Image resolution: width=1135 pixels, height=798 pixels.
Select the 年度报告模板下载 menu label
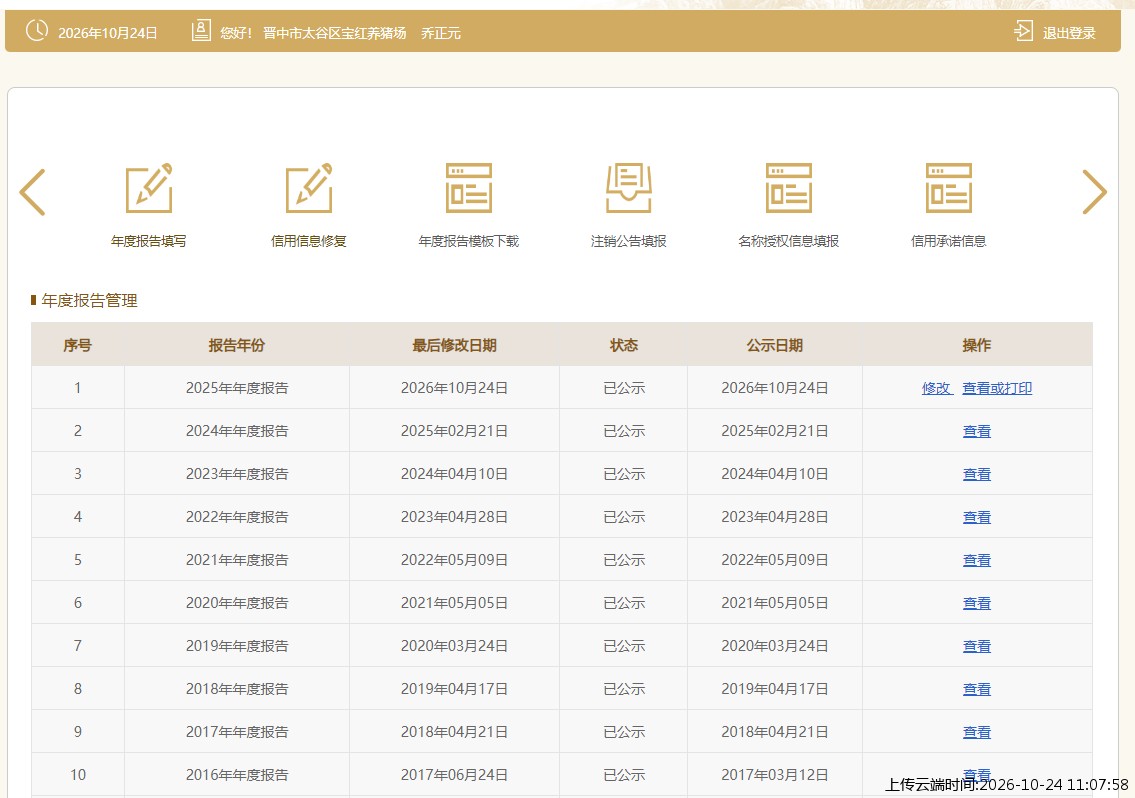(x=469, y=241)
